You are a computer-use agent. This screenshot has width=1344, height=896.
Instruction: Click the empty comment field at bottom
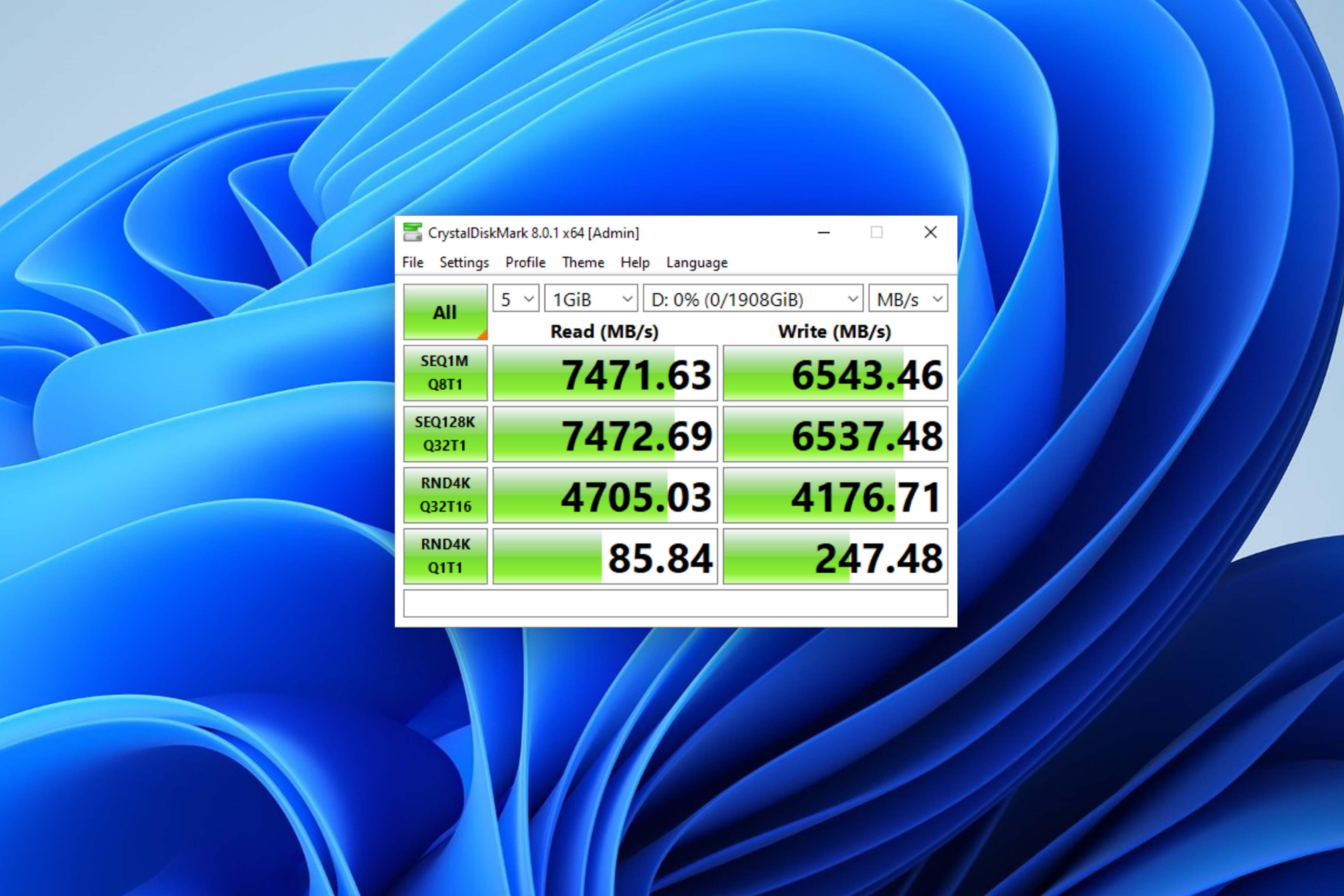click(675, 603)
